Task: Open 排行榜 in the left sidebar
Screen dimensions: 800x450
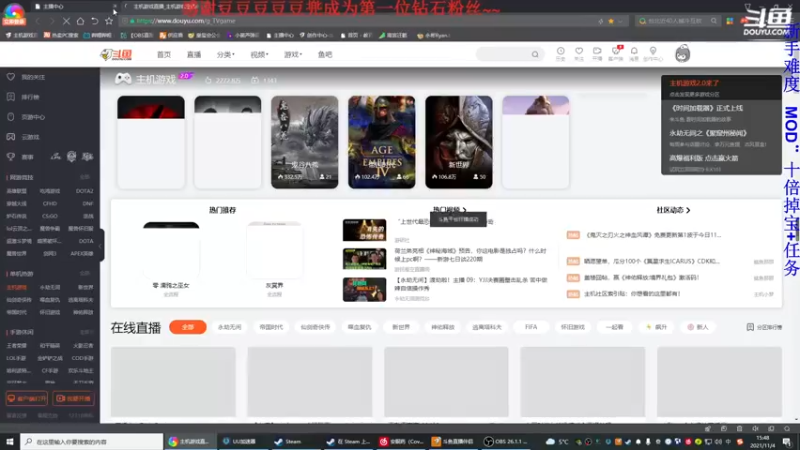Action: (30, 97)
